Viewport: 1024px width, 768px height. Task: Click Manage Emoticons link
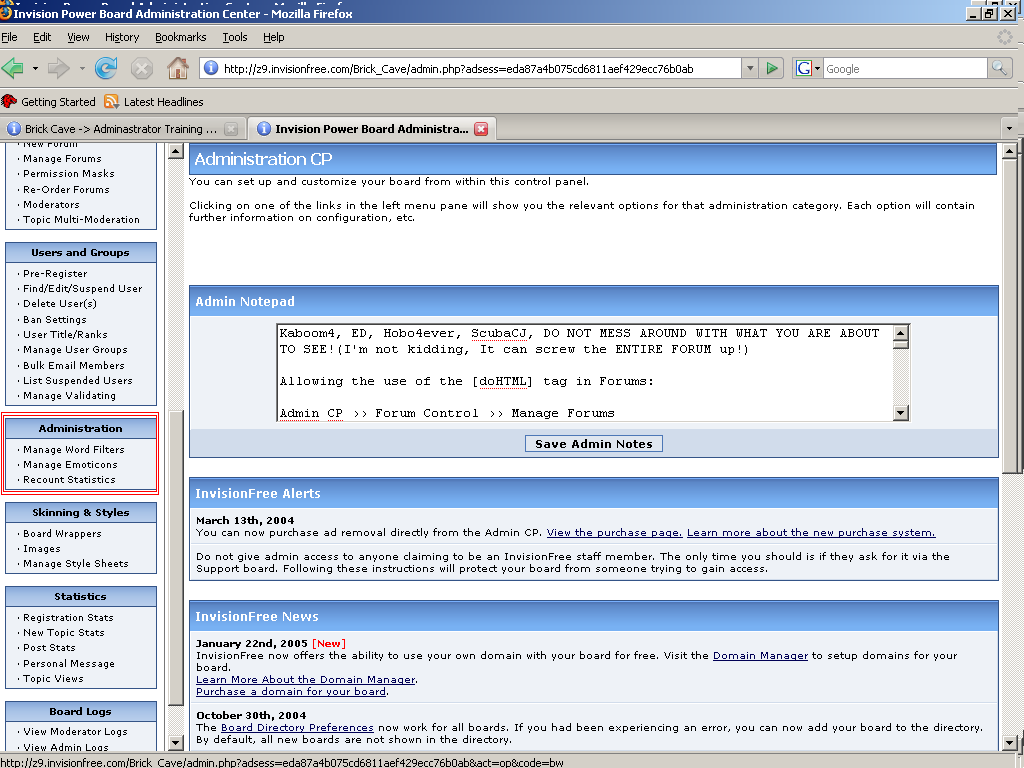[70, 465]
